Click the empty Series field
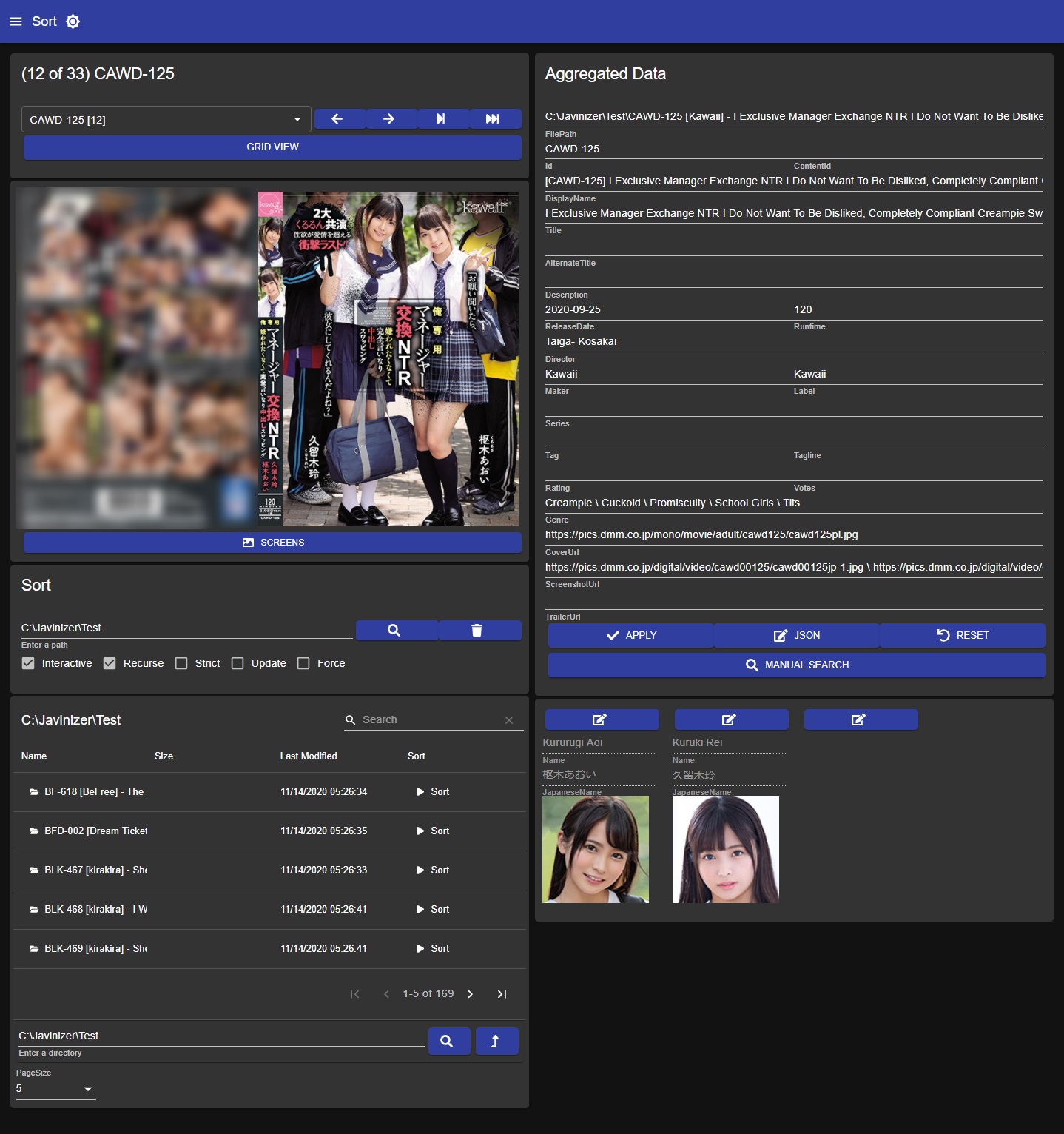Screen dimensions: 1064x1134 point(794,406)
